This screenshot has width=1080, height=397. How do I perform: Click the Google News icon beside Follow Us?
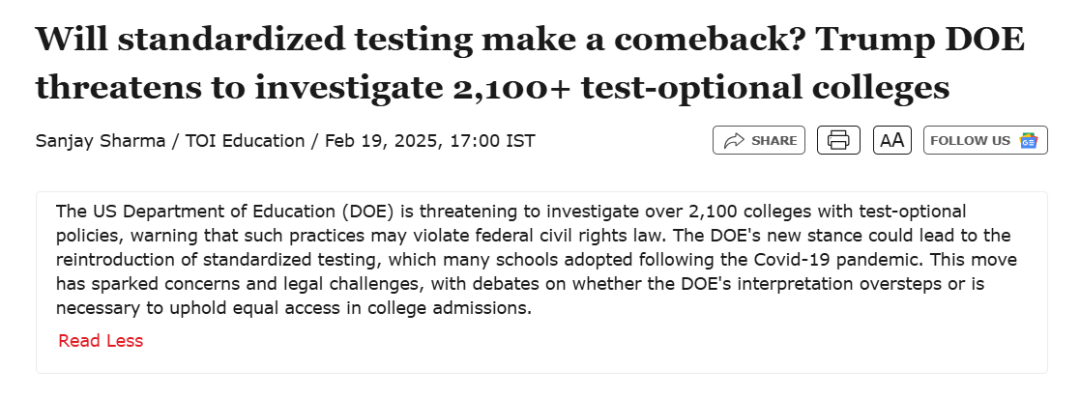tap(1028, 141)
